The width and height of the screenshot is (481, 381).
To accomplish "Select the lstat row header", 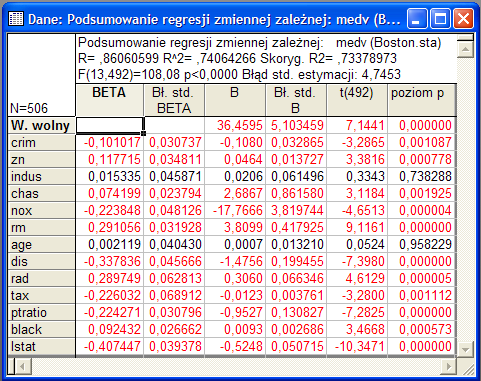I will 41,347.
